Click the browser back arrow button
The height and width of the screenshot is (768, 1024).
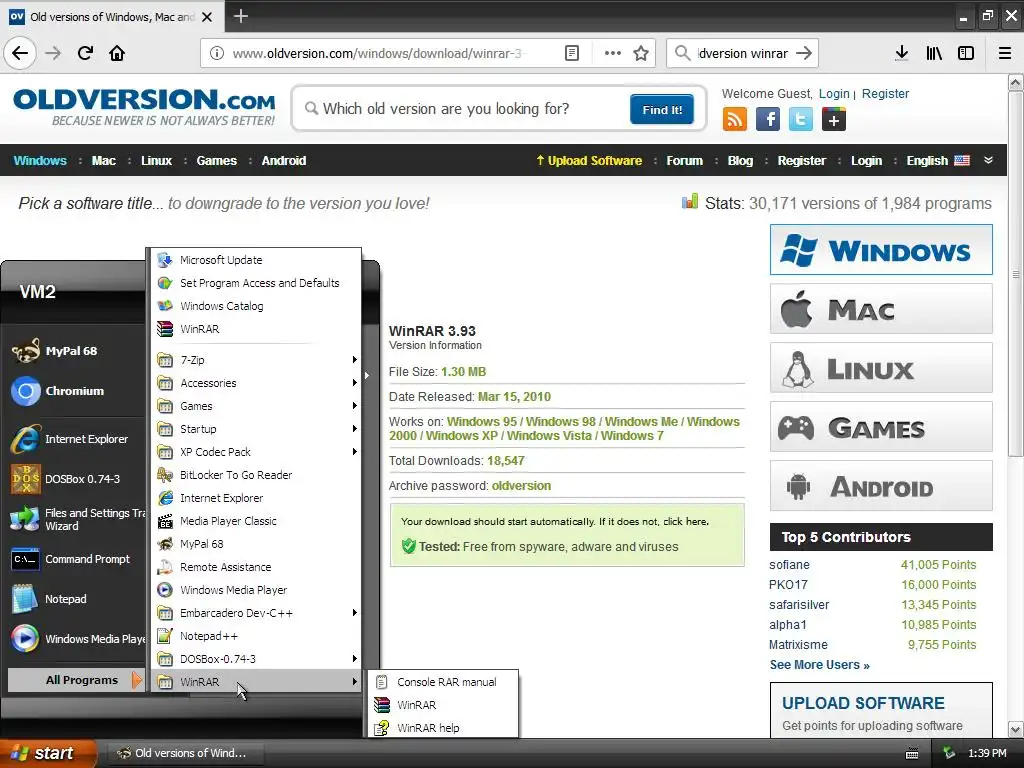tap(20, 53)
